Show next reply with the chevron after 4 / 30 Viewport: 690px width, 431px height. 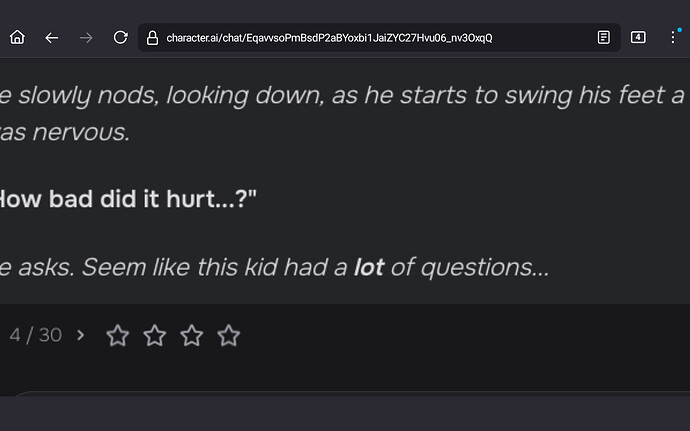tap(80, 335)
